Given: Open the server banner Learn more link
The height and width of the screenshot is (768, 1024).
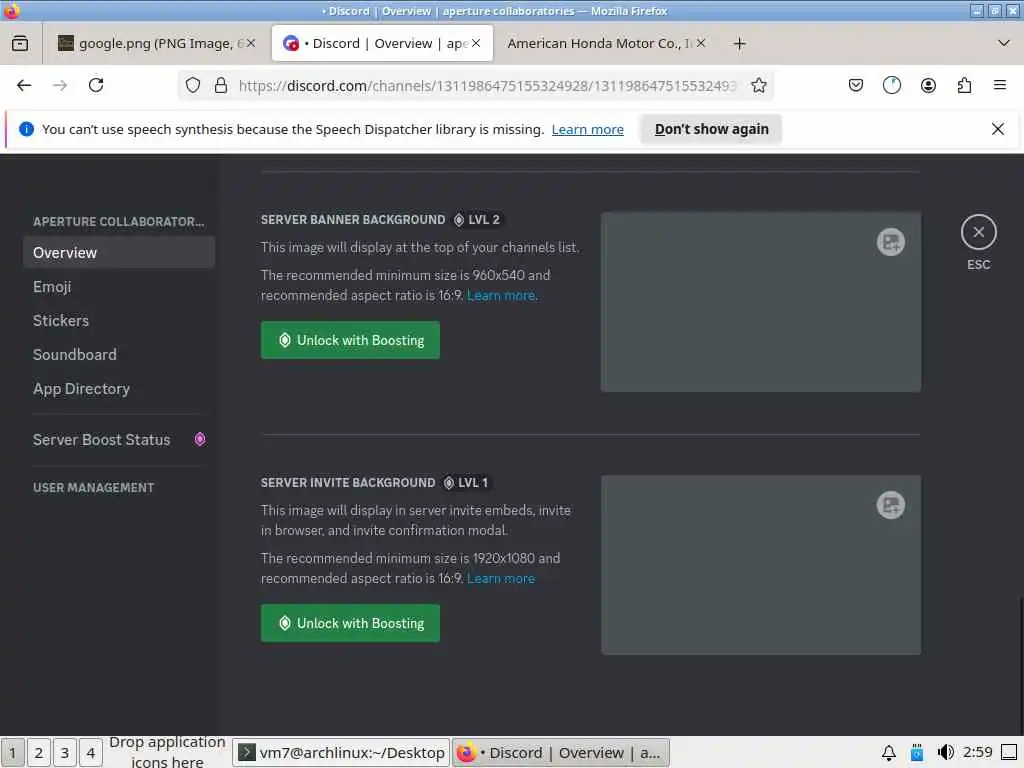Looking at the screenshot, I should pyautogui.click(x=502, y=296).
